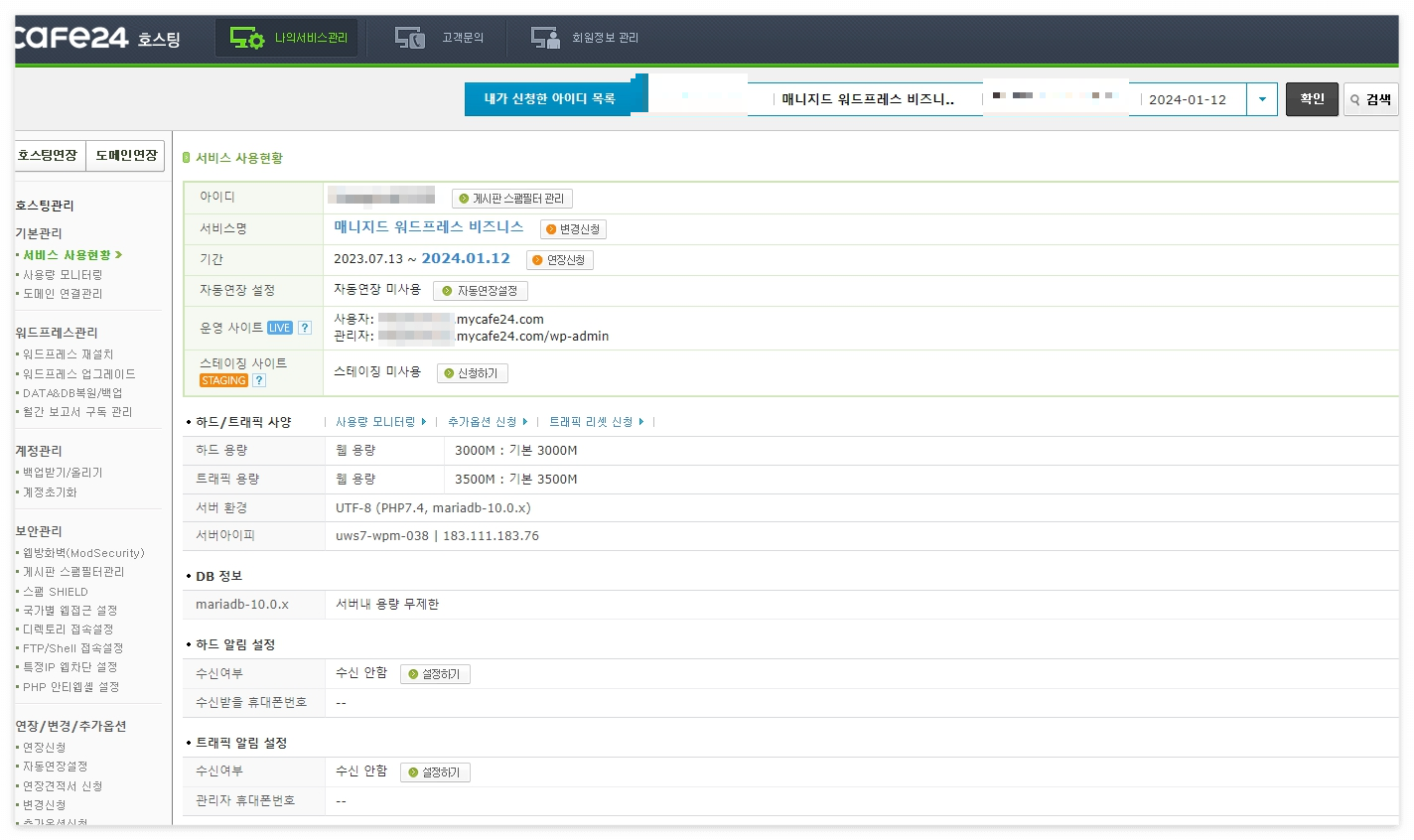Open the user mycafe24.com site link
Viewport: 1414px width, 840px height.
(462, 320)
